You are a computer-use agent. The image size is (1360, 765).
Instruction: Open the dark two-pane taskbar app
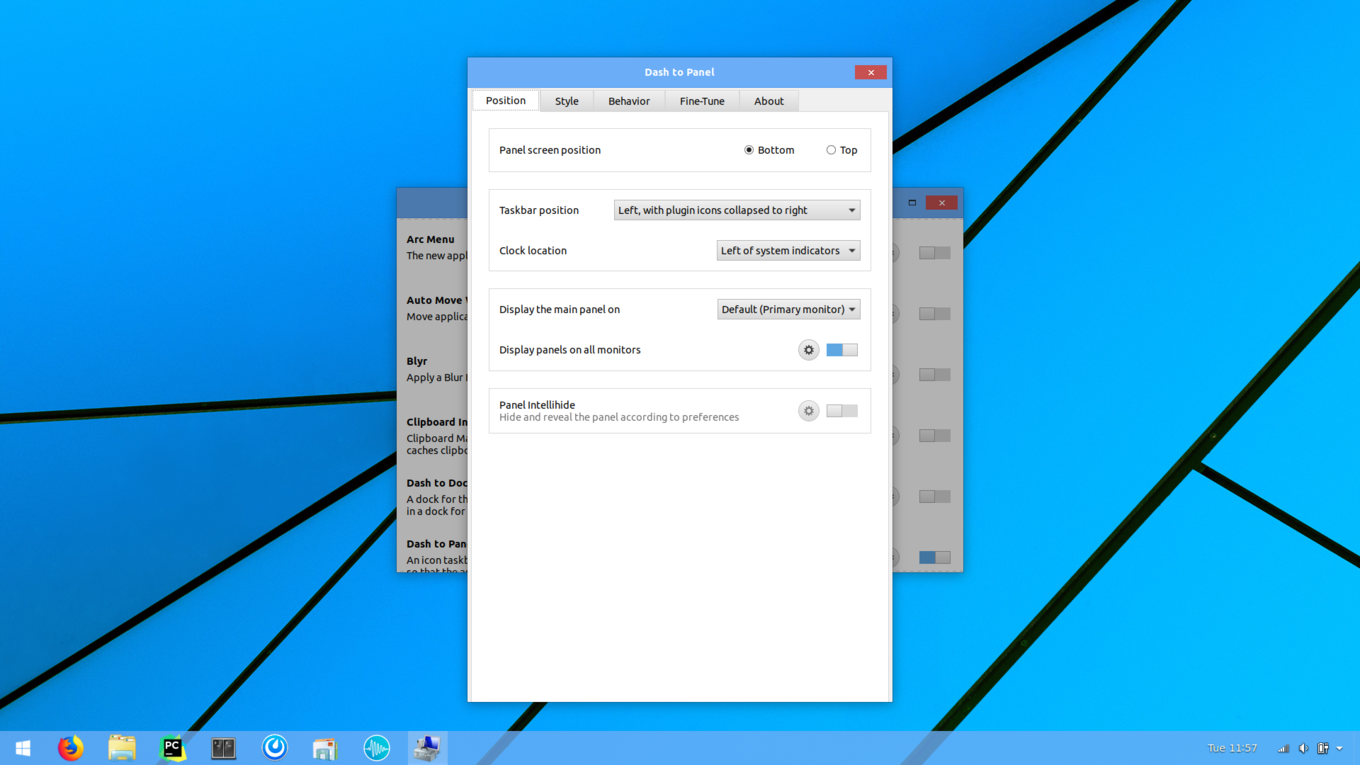[x=223, y=748]
